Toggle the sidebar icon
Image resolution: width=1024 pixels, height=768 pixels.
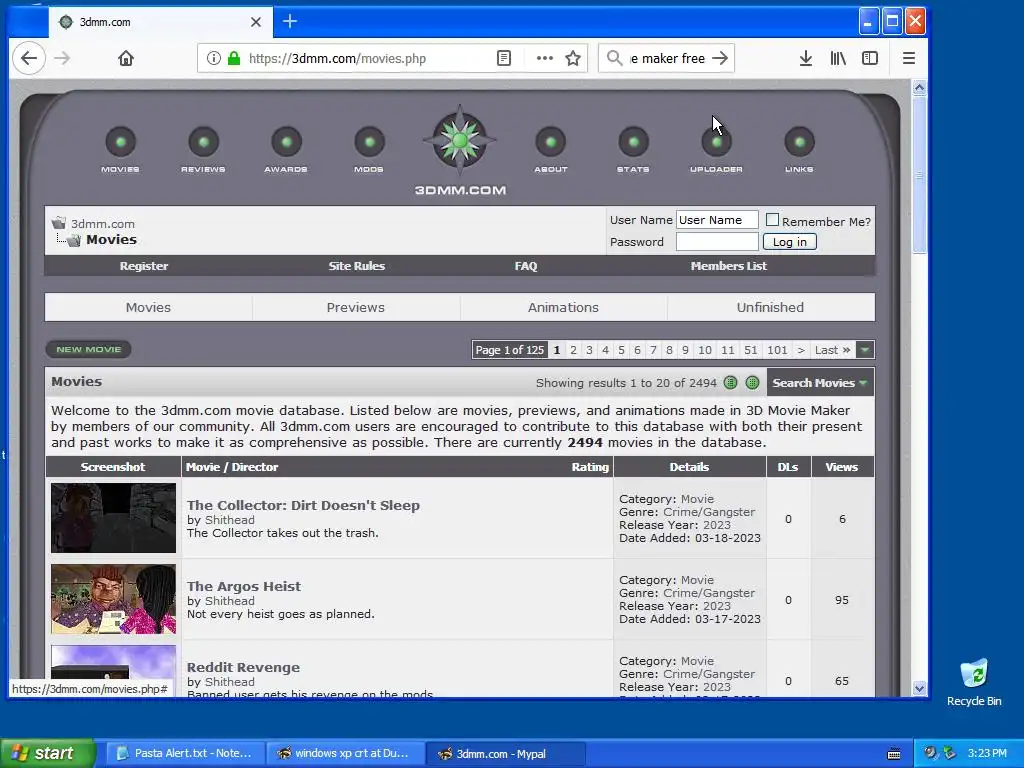click(870, 58)
